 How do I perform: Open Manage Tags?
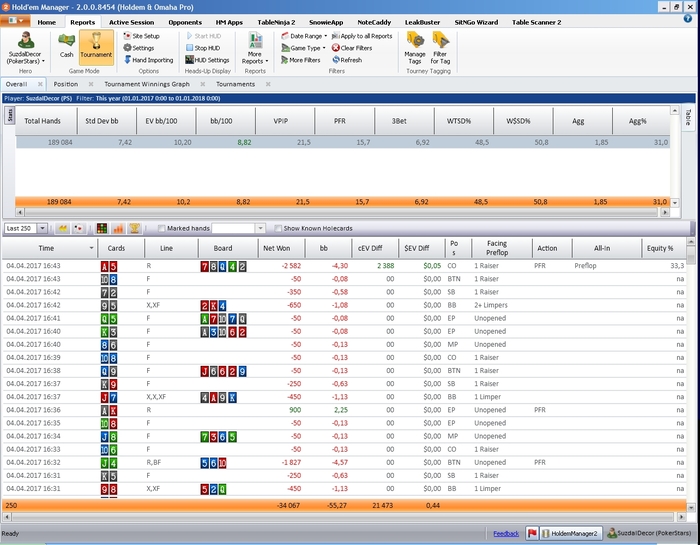click(415, 48)
